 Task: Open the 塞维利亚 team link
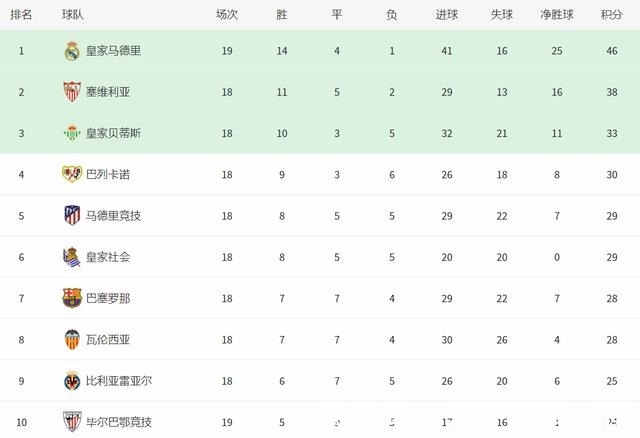point(108,92)
